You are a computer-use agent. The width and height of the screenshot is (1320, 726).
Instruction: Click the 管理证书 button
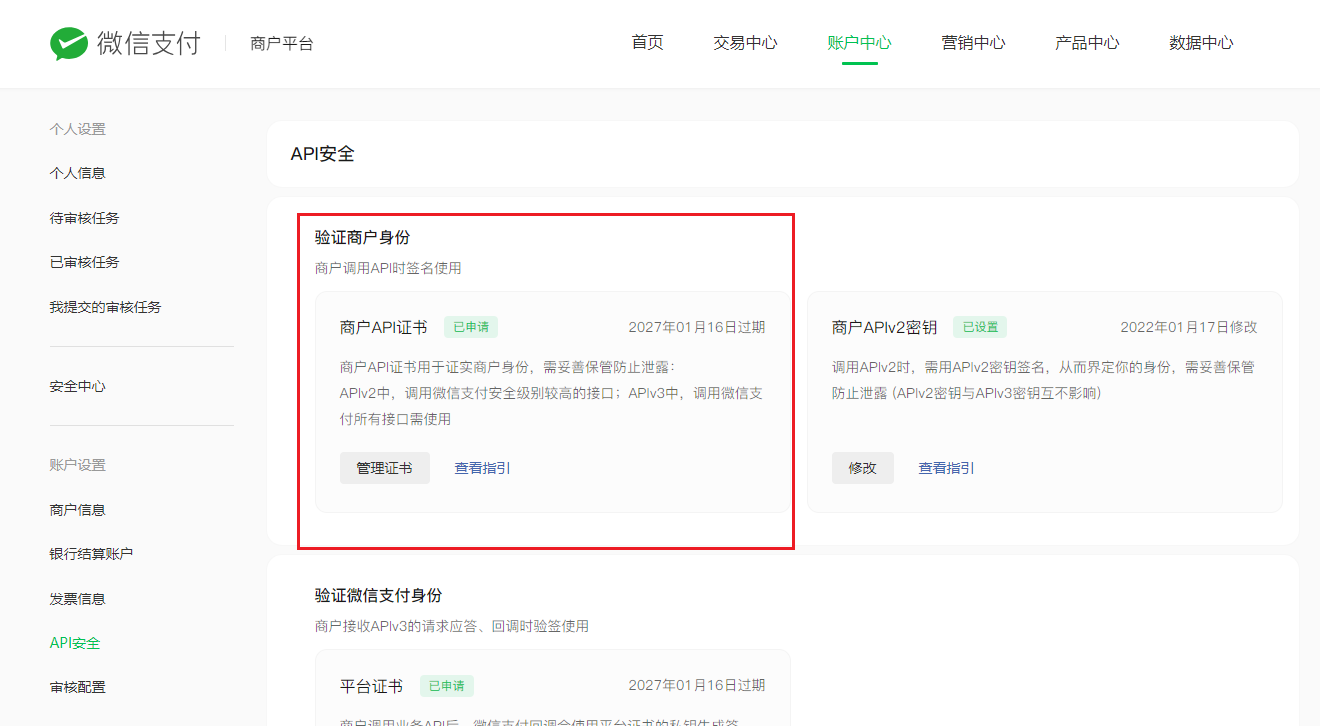point(385,468)
